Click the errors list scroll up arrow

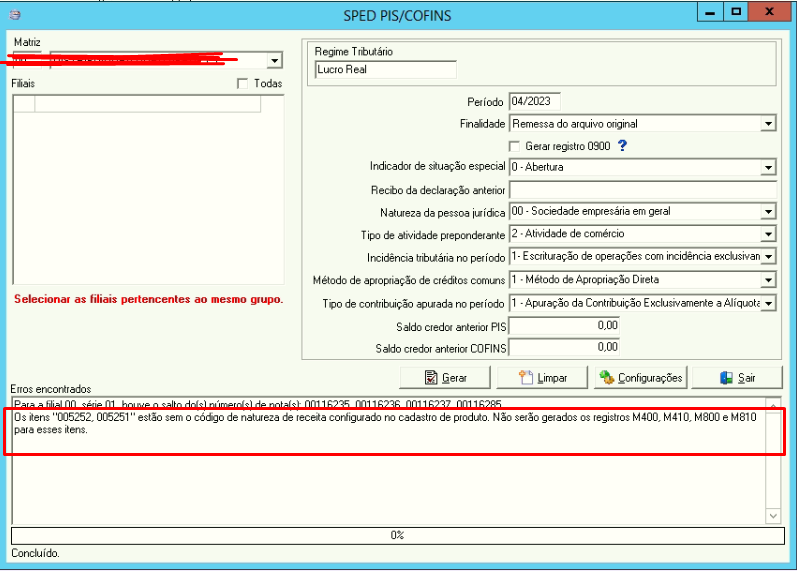(x=773, y=406)
